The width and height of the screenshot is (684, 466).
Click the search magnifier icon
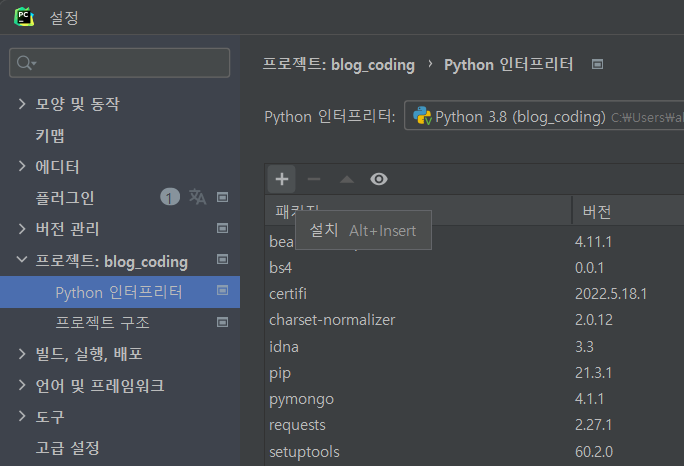pos(25,63)
